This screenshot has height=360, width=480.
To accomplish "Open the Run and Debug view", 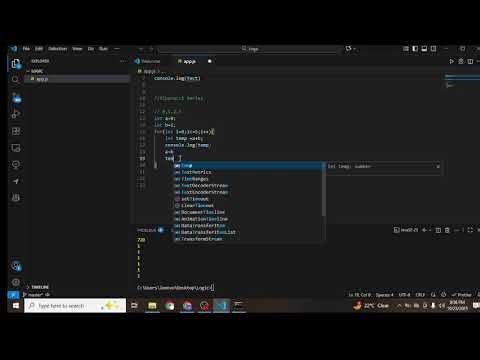I will [x=15, y=114].
